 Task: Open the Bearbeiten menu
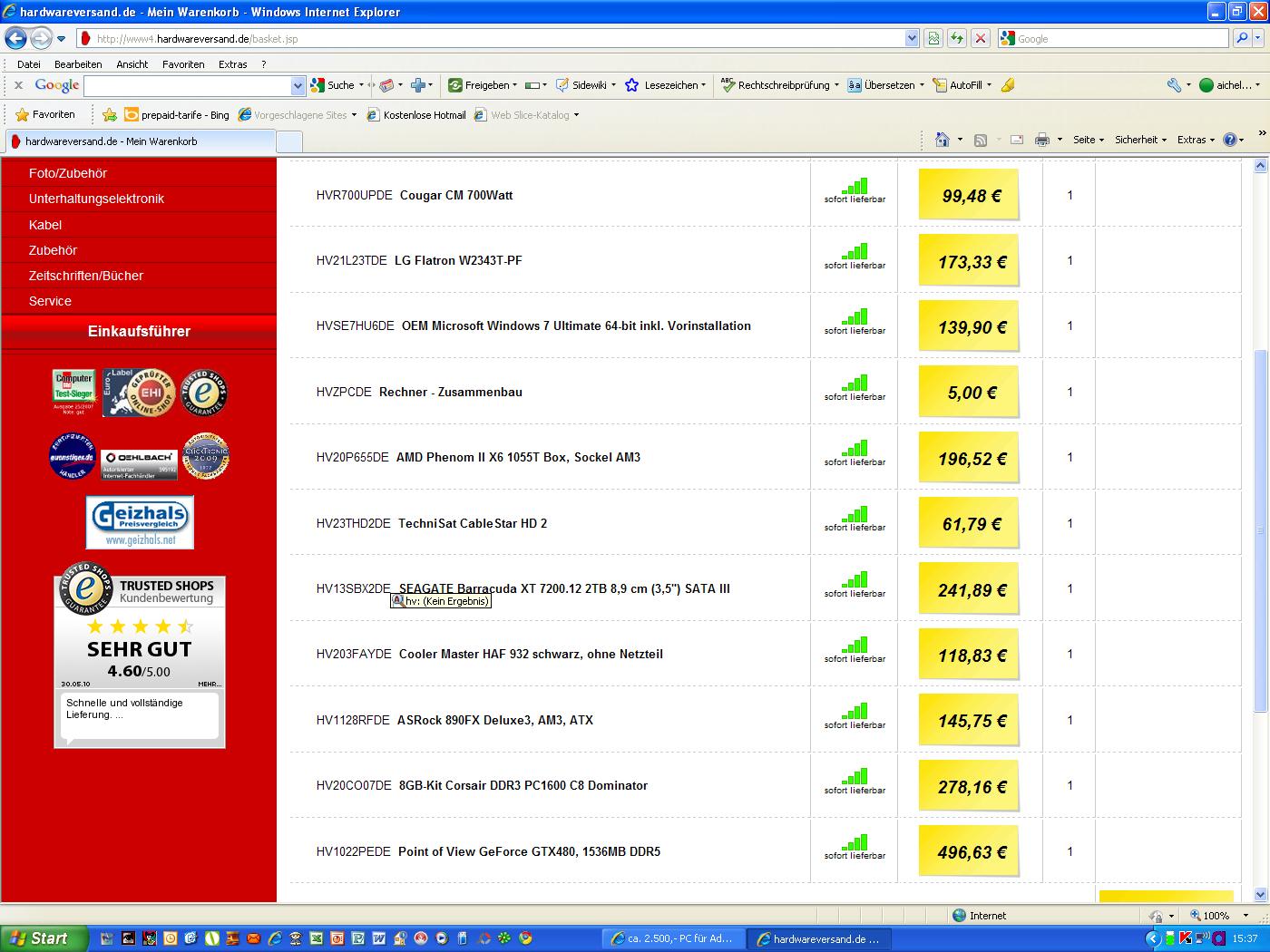(78, 64)
